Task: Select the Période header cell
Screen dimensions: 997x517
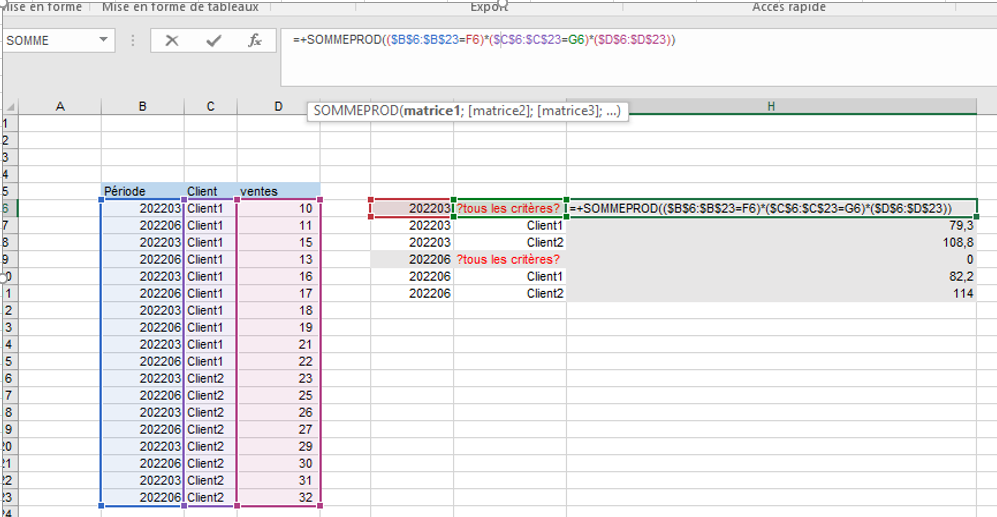Action: [x=142, y=191]
